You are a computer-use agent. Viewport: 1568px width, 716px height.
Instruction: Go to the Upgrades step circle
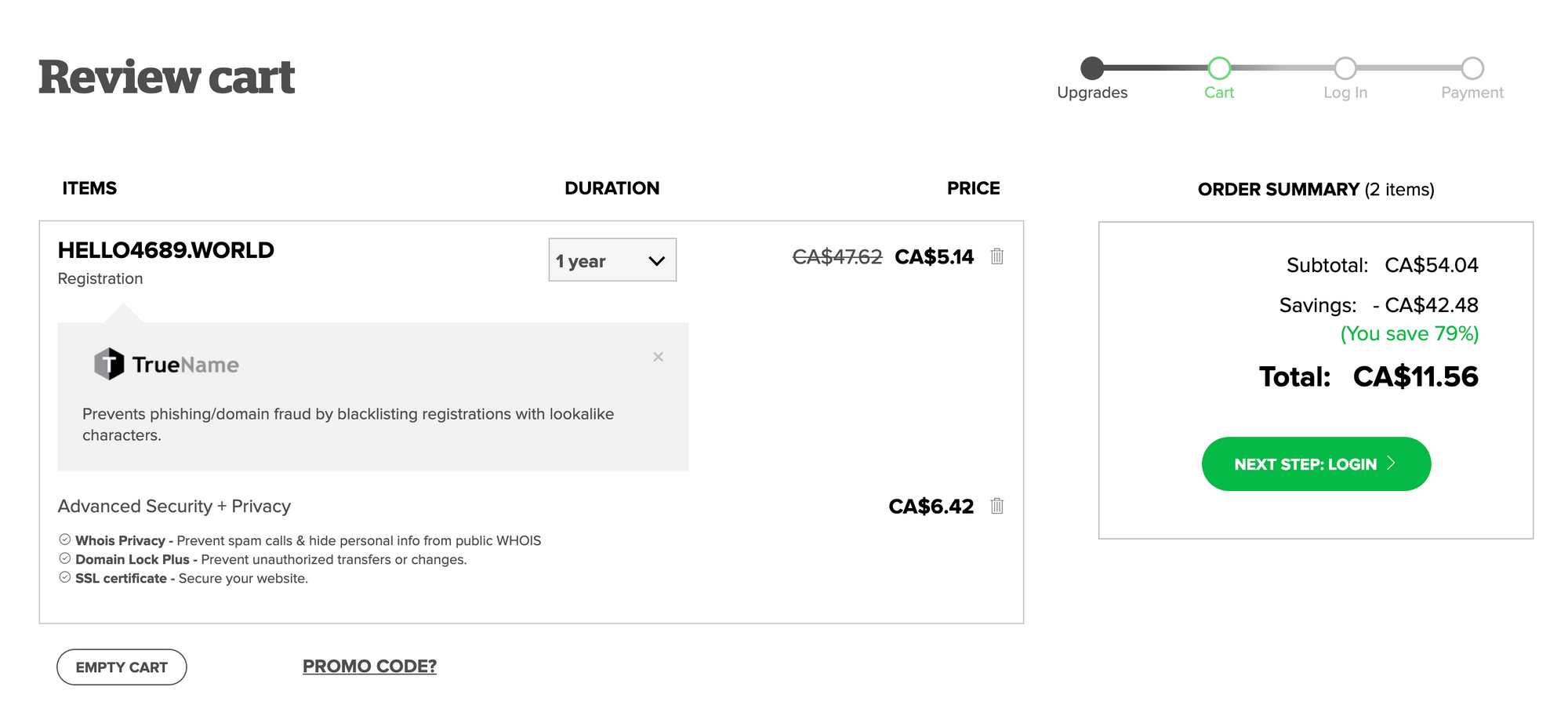tap(1092, 68)
